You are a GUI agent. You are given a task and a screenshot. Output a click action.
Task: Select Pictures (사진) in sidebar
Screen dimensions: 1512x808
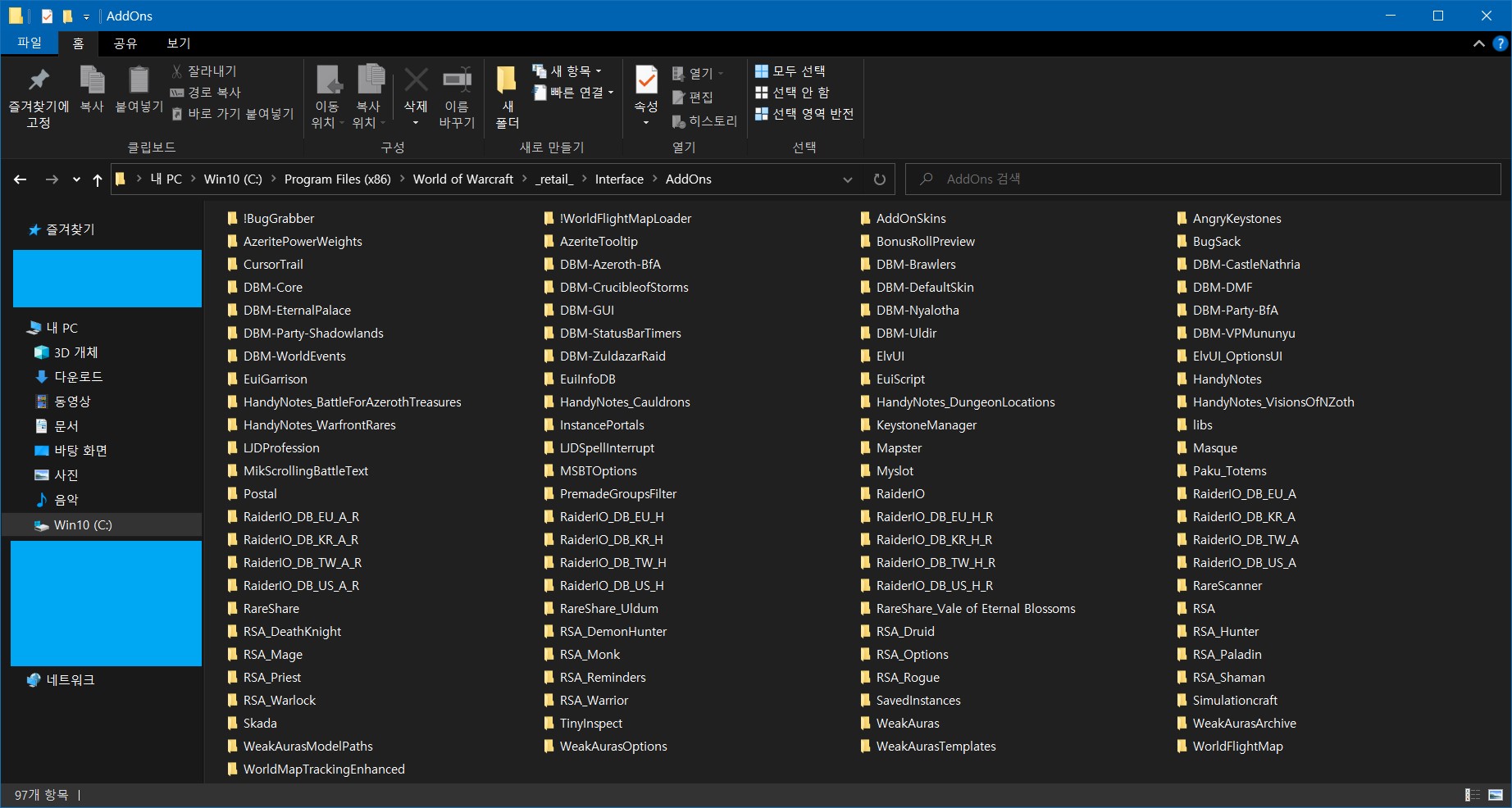point(57,475)
